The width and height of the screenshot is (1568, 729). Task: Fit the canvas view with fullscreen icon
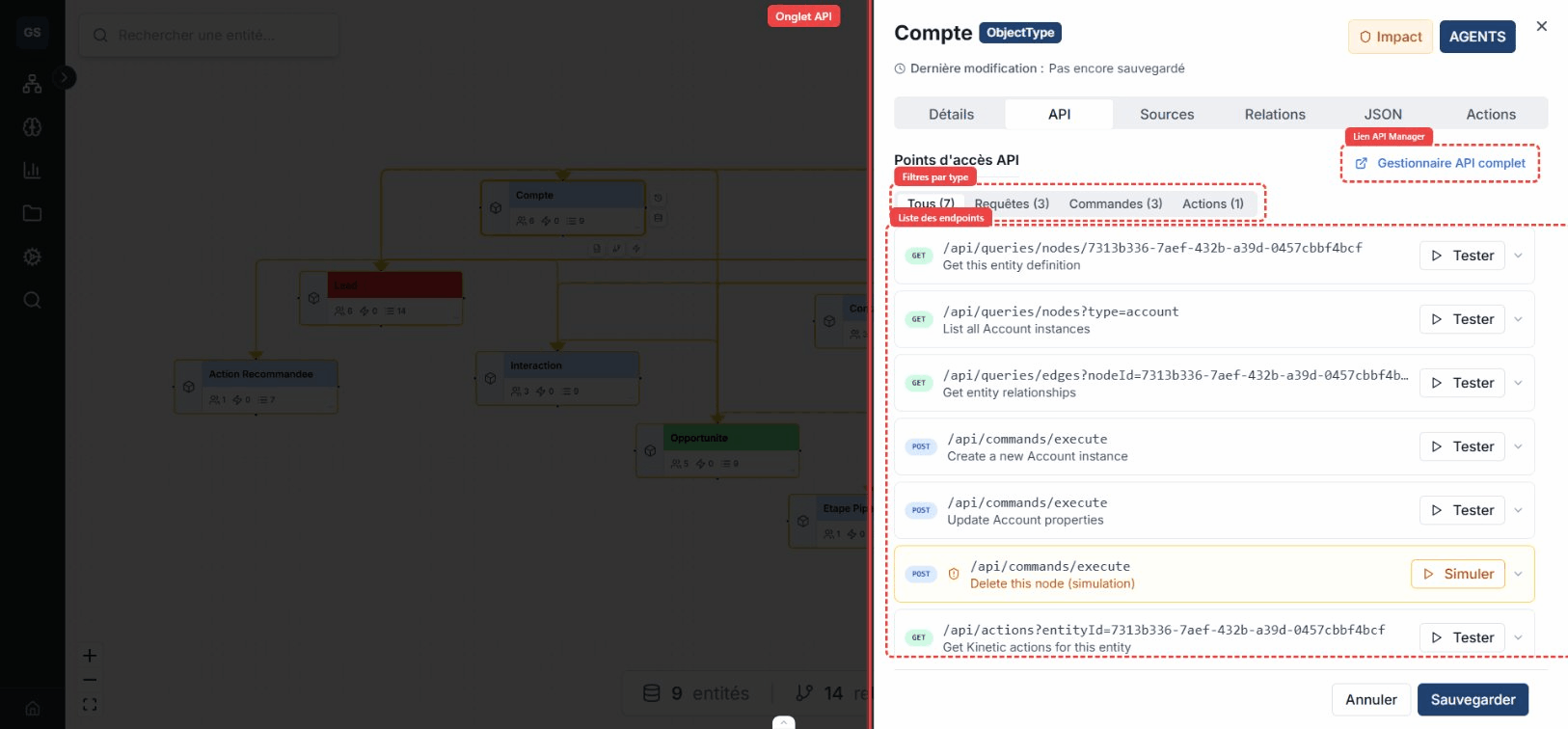click(x=90, y=705)
